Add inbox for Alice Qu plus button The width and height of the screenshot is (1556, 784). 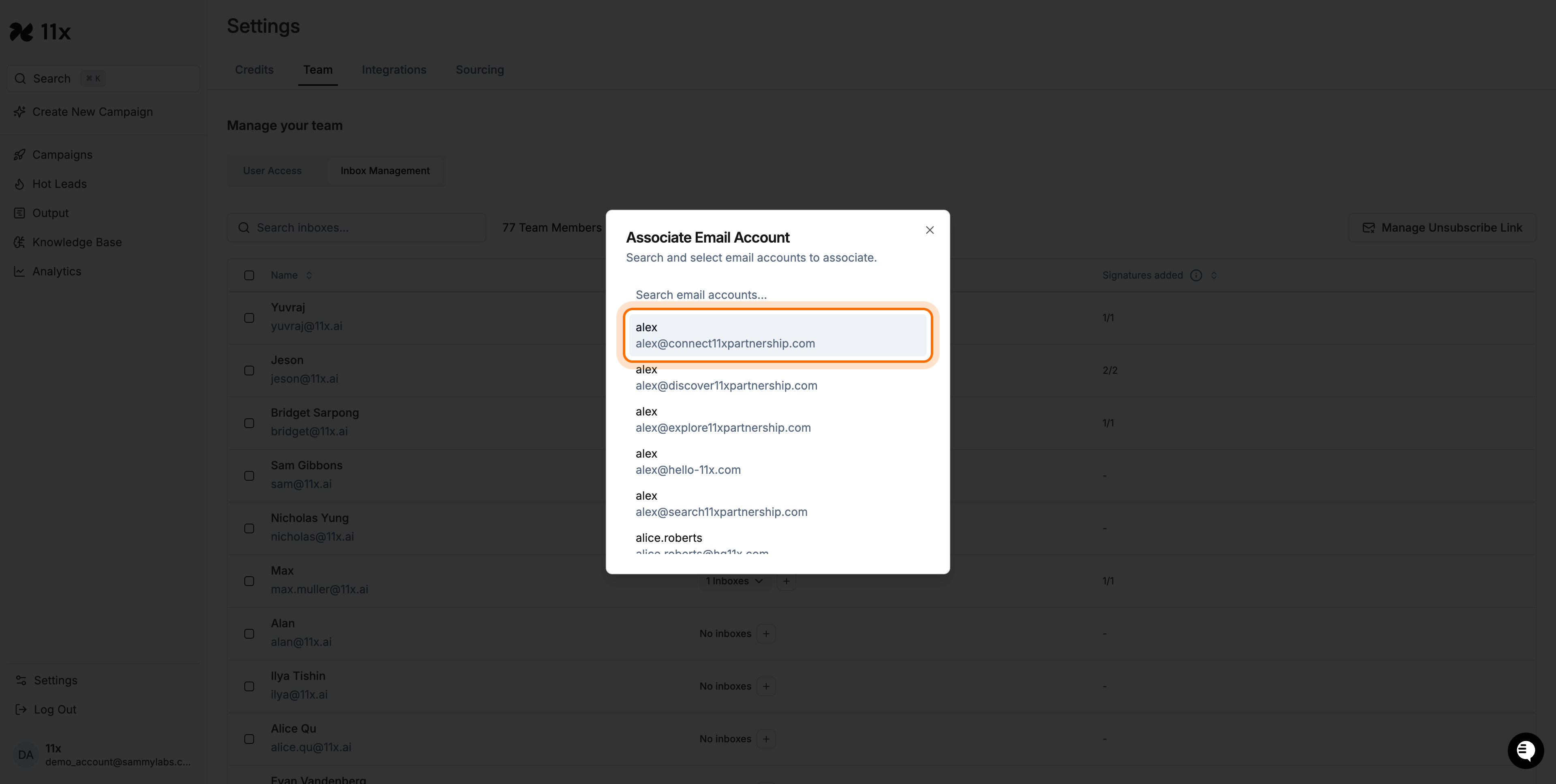tap(766, 739)
